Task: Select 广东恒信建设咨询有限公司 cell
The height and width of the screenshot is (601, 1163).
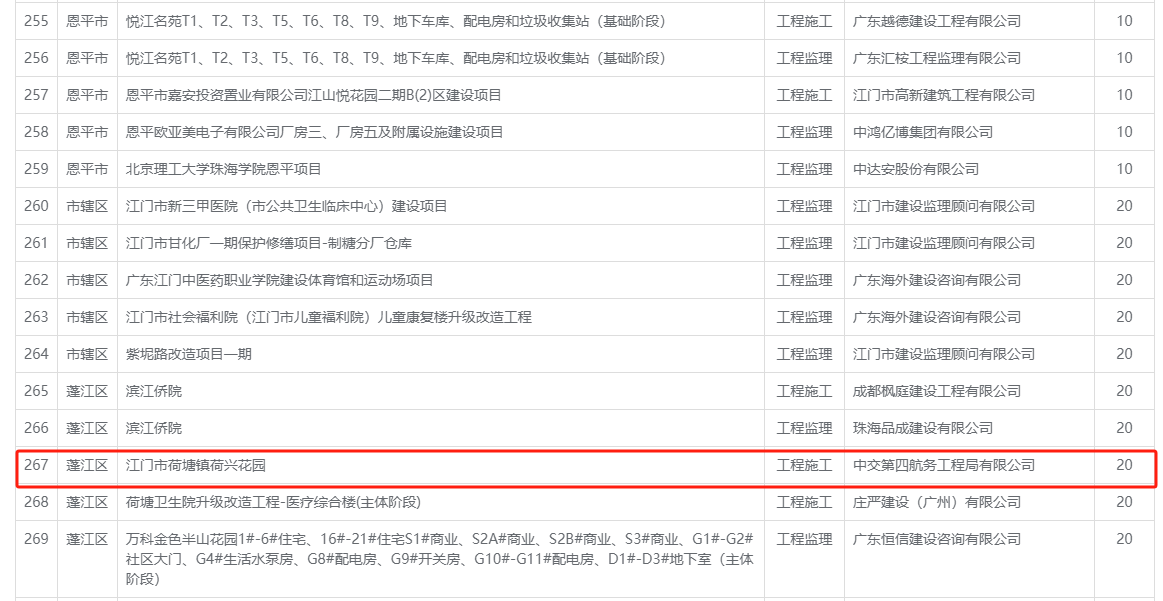Action: (937, 539)
